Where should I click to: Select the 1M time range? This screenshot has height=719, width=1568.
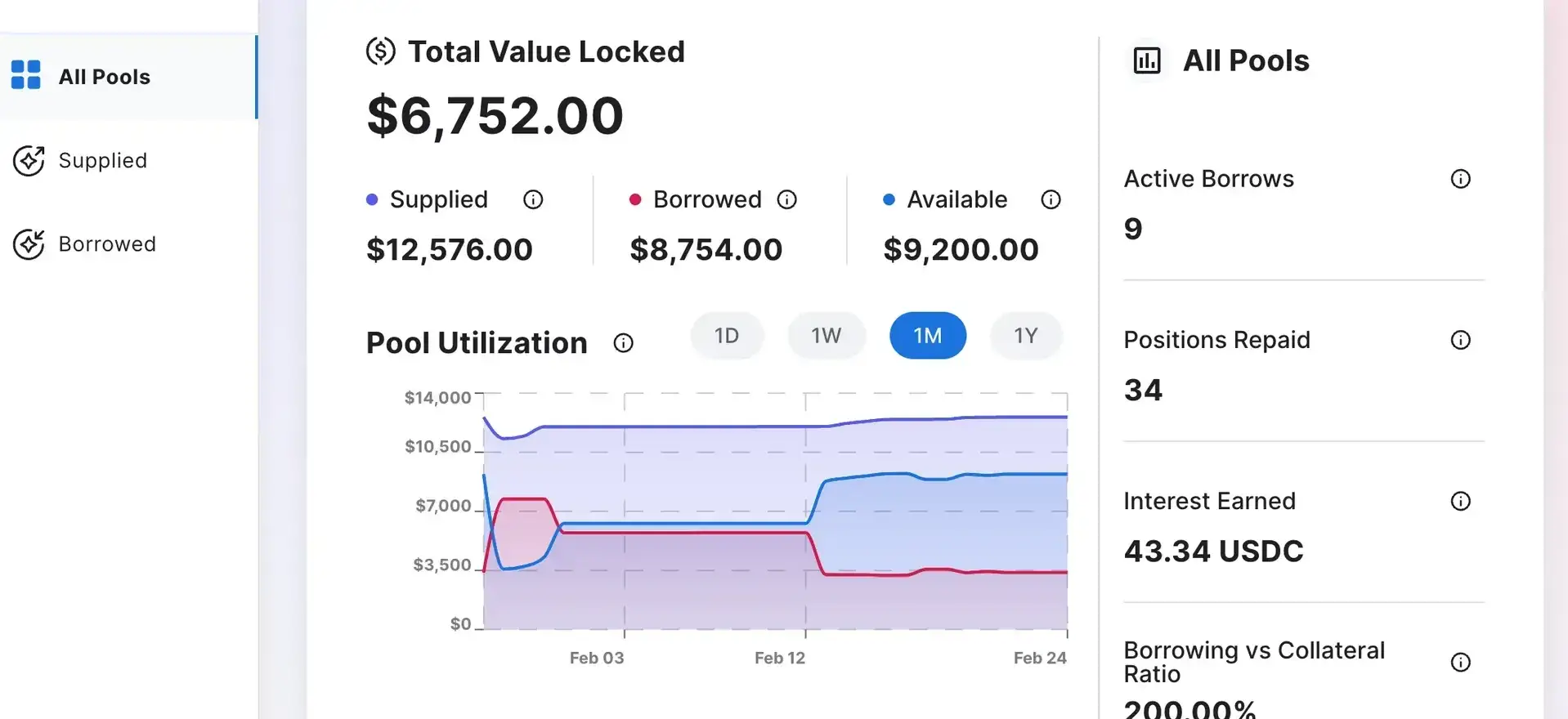[927, 336]
